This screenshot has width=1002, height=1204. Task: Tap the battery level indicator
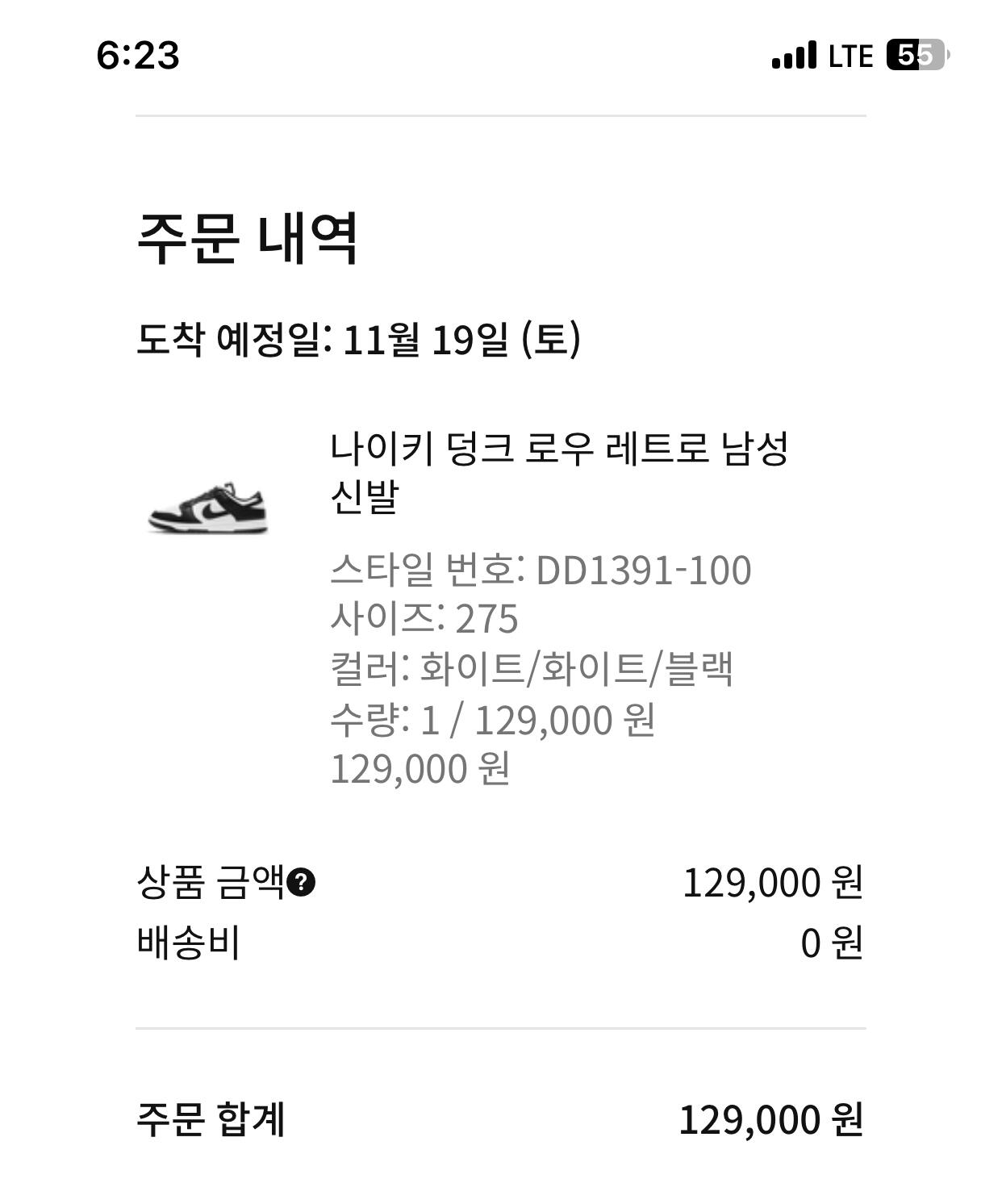[x=917, y=55]
